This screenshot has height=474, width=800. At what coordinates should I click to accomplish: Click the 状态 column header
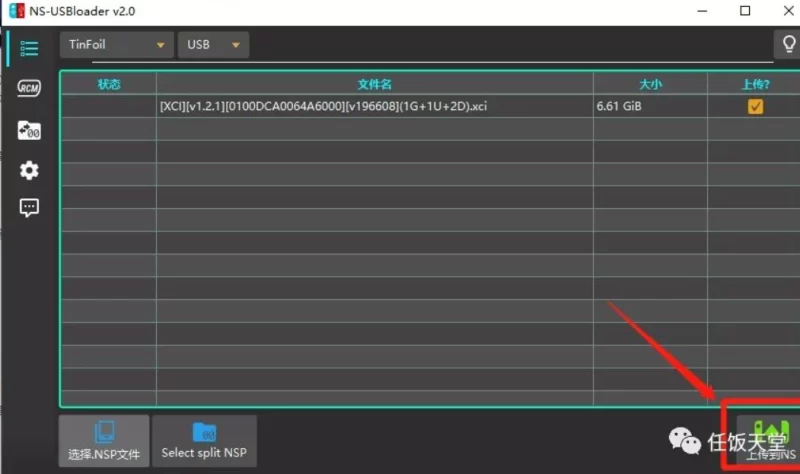tap(109, 84)
